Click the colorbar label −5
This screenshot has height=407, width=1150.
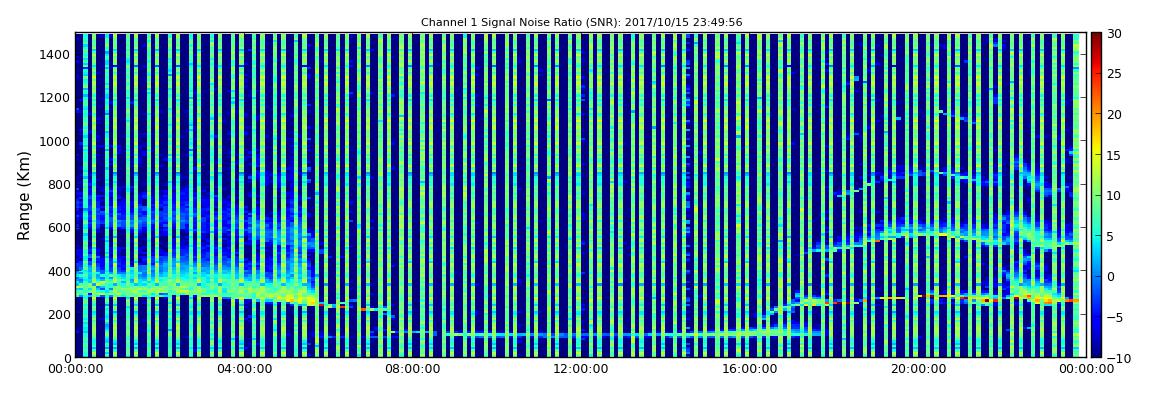(x=1115, y=317)
